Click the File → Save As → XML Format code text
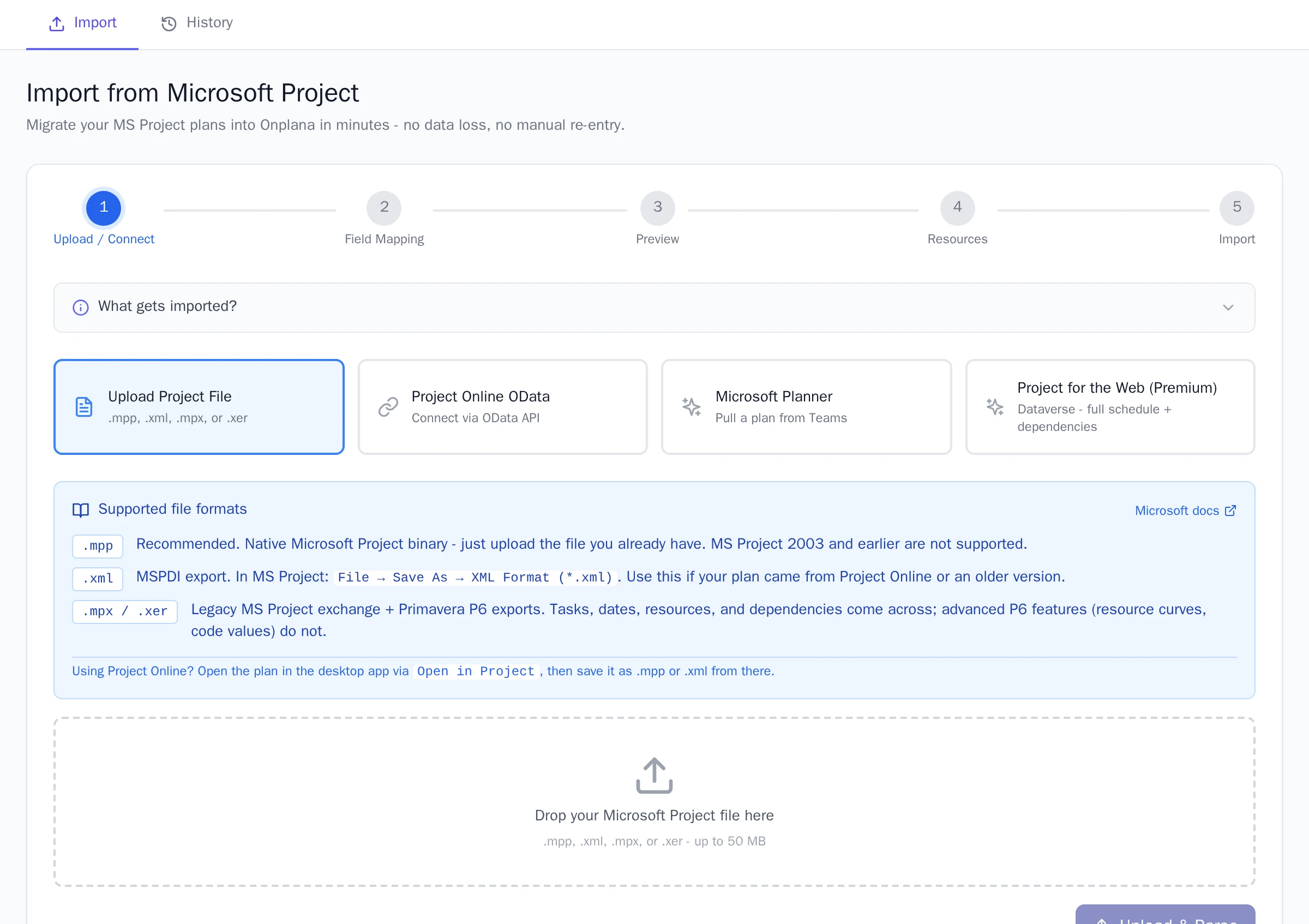This screenshot has height=924, width=1309. (475, 578)
